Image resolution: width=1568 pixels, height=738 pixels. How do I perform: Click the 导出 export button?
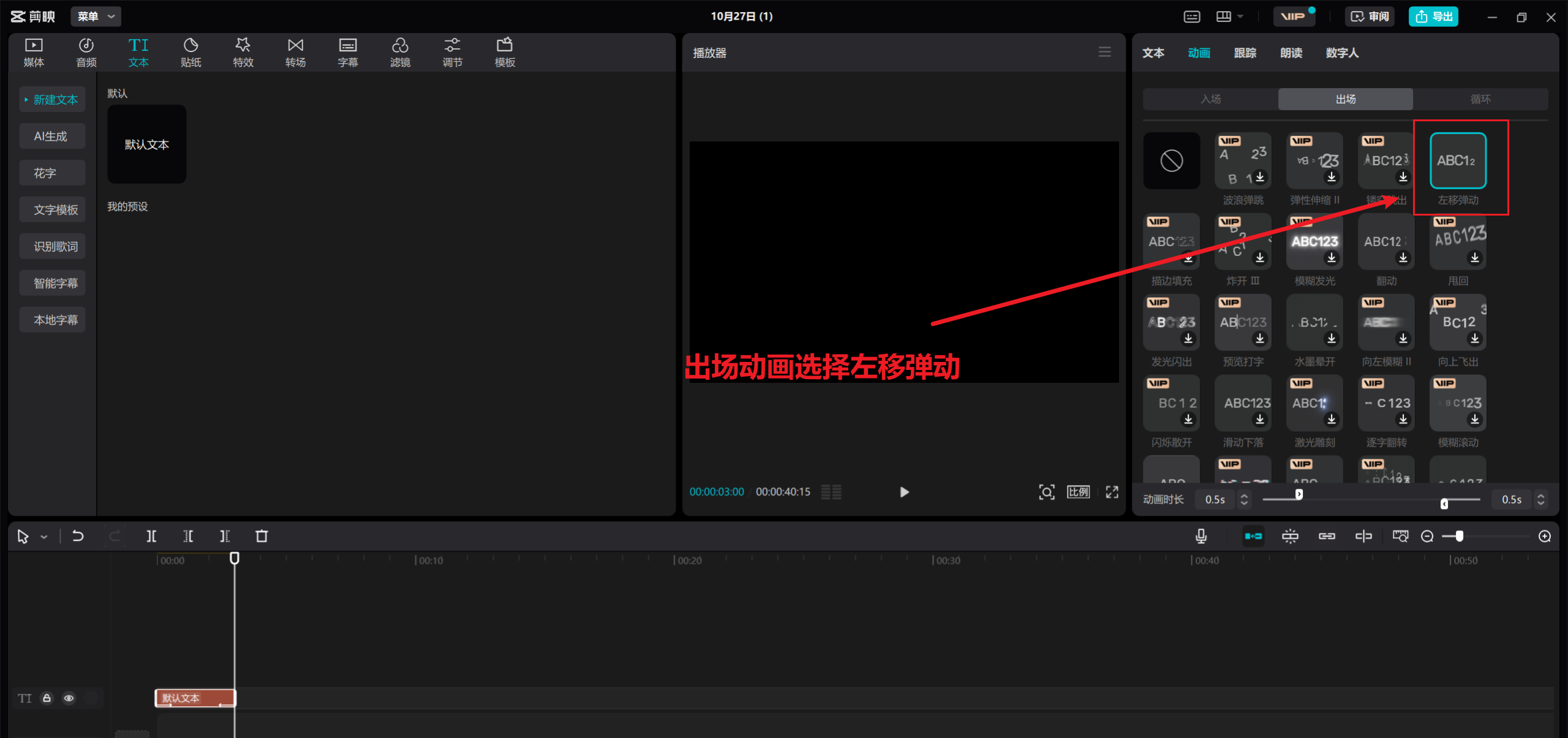[1433, 17]
